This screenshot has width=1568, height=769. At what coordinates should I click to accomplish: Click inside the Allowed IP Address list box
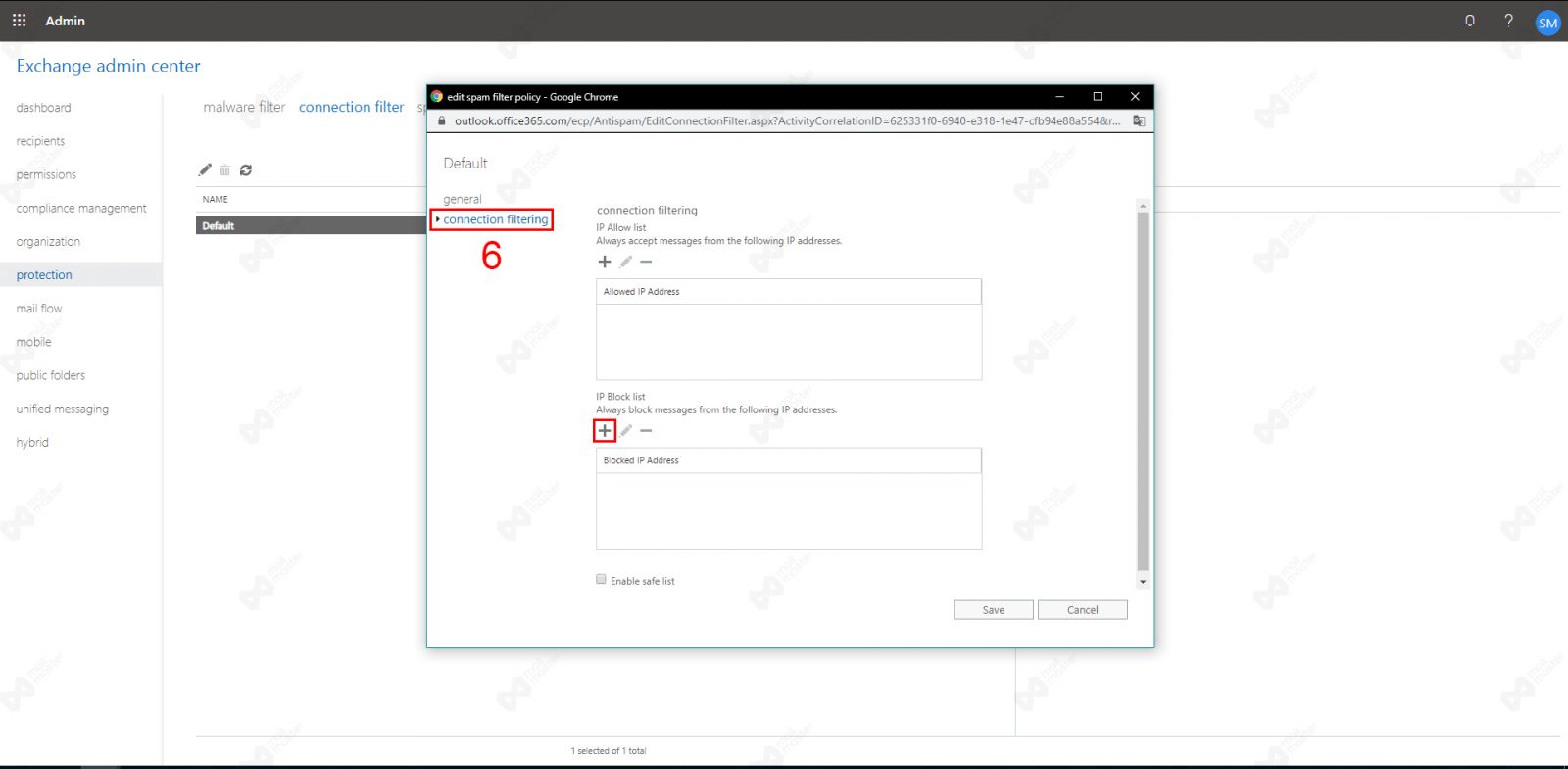(788, 342)
